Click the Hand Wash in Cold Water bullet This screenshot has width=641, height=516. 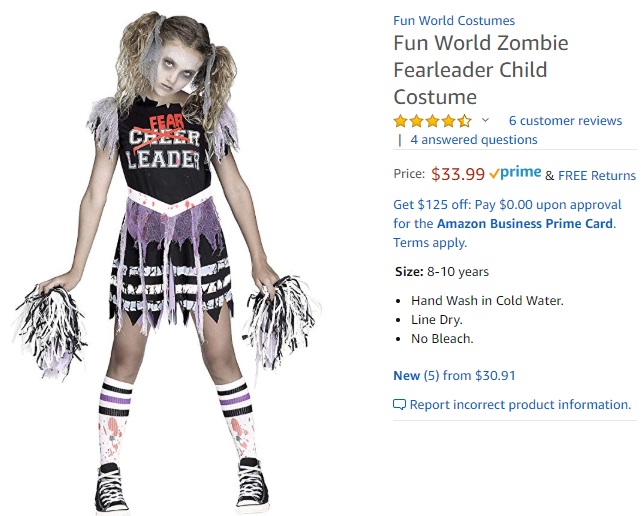(x=487, y=301)
